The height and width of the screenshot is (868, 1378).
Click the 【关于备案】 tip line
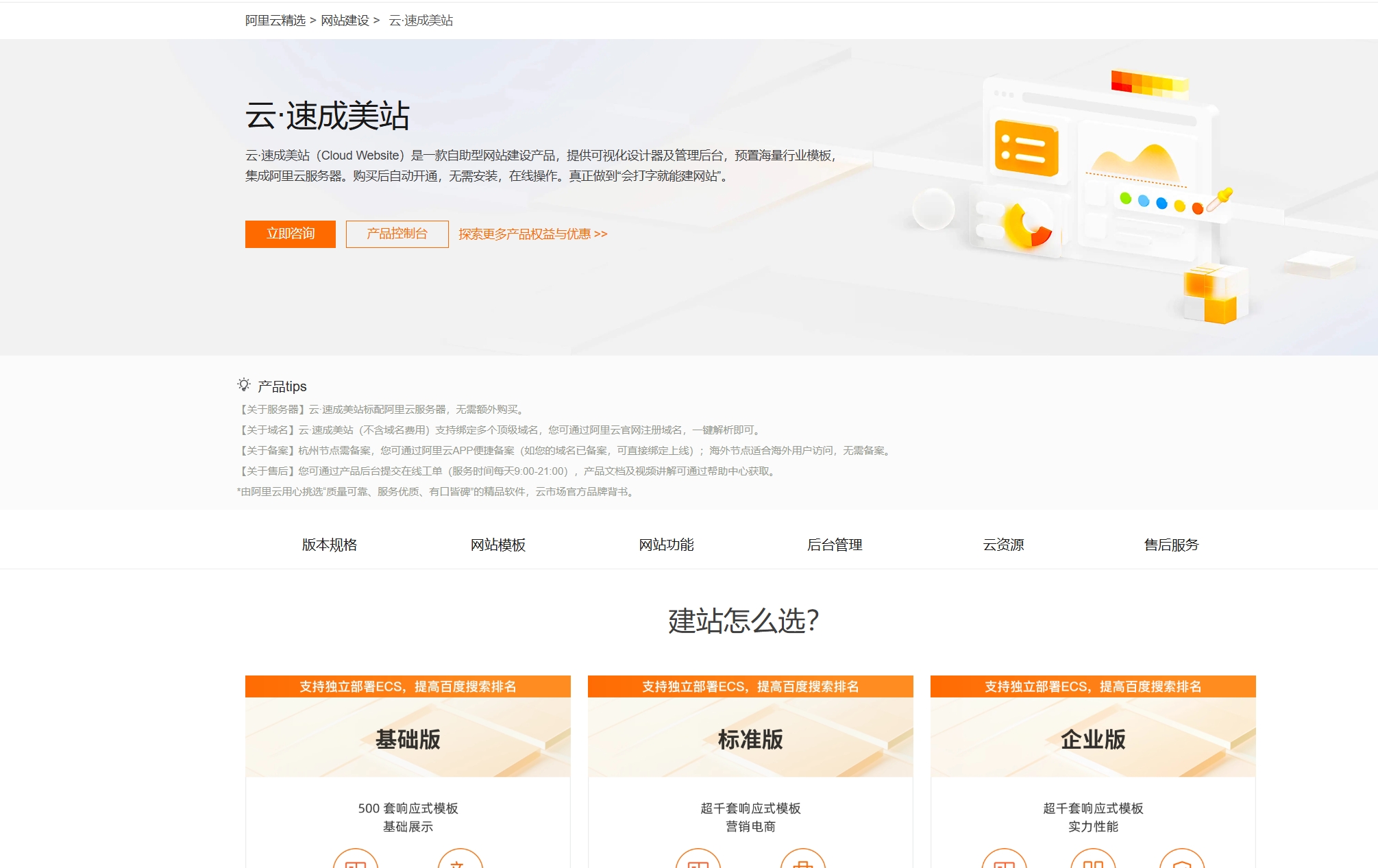(x=565, y=451)
